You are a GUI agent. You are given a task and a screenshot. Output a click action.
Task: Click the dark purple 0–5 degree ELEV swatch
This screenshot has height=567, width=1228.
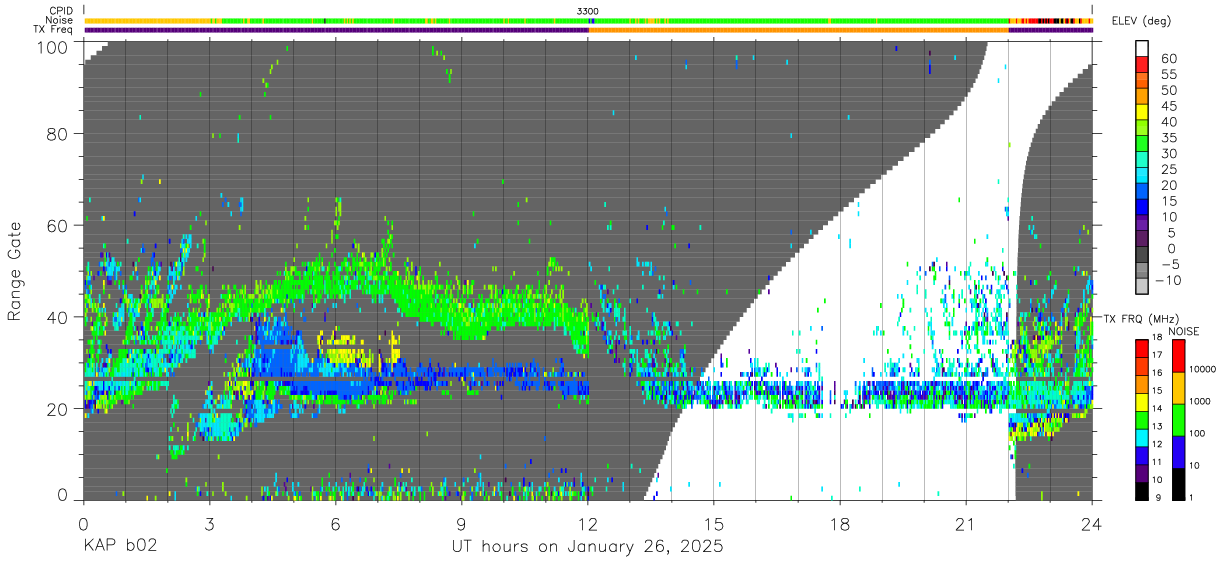(1143, 239)
